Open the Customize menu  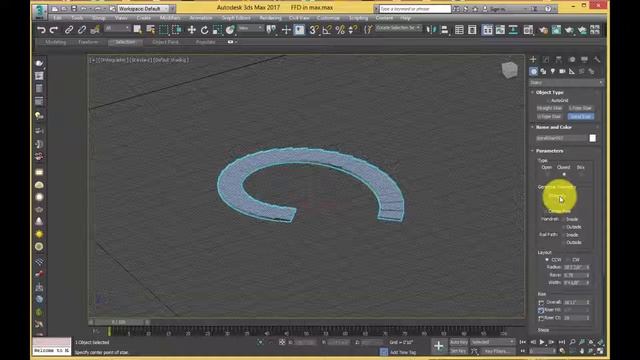[x=328, y=18]
